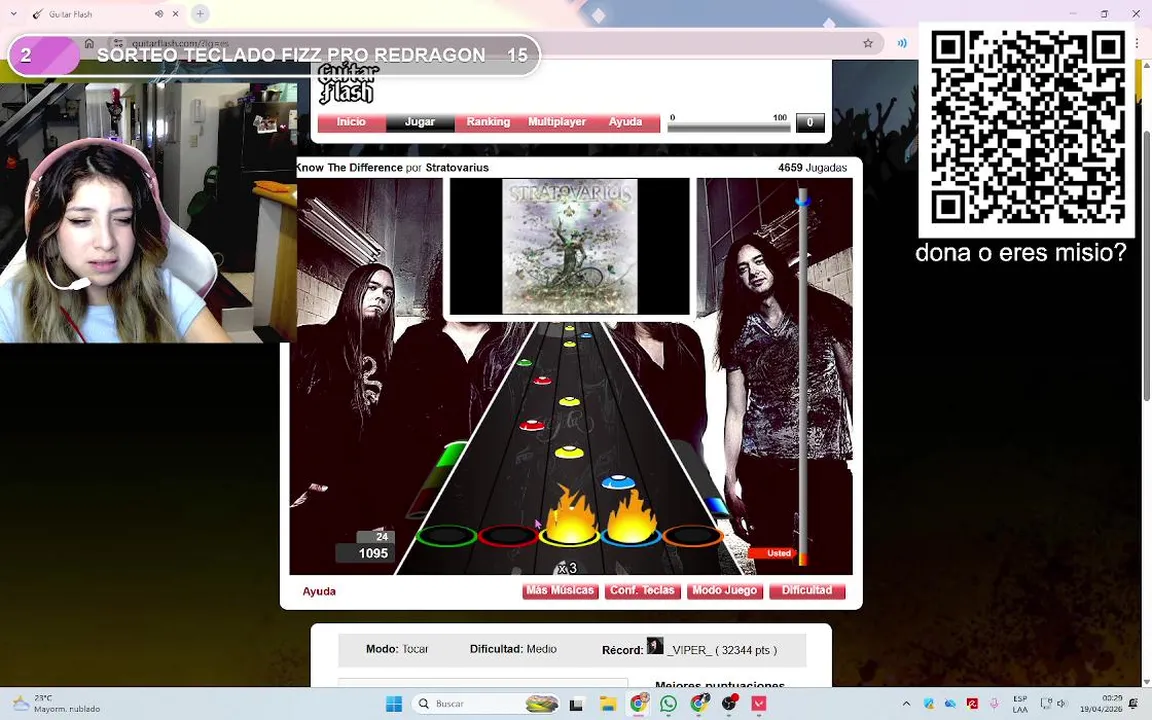The height and width of the screenshot is (720, 1152).
Task: Mute the Guitar Flash tab audio
Action: [159, 14]
